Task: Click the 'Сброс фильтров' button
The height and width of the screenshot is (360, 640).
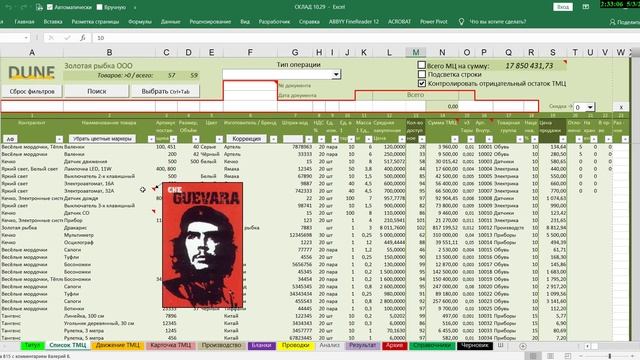Action: coord(32,91)
